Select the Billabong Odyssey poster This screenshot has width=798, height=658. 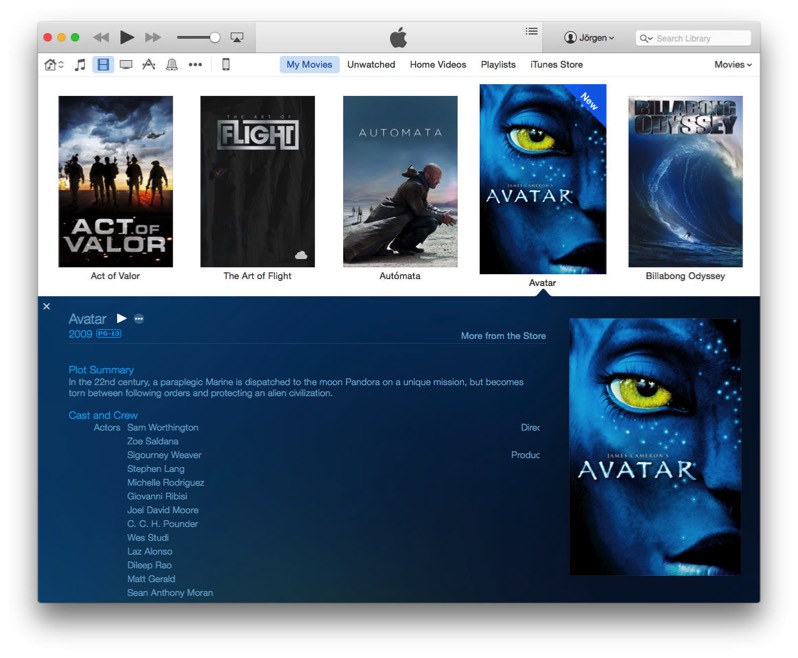[686, 181]
